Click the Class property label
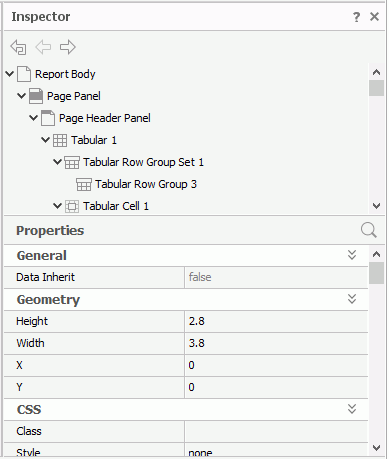This screenshot has width=389, height=459. [29, 431]
